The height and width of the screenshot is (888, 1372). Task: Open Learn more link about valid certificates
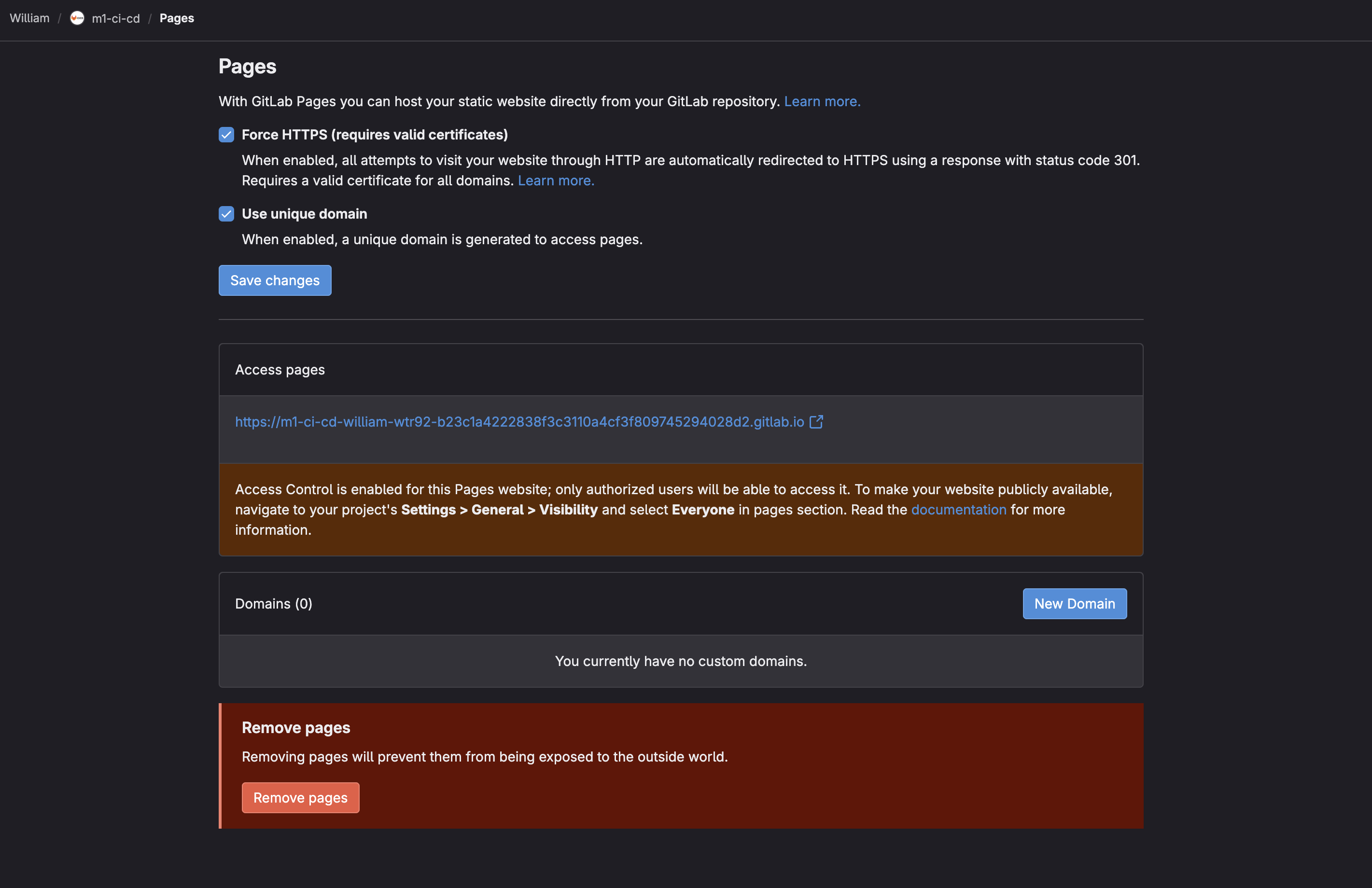coord(556,180)
